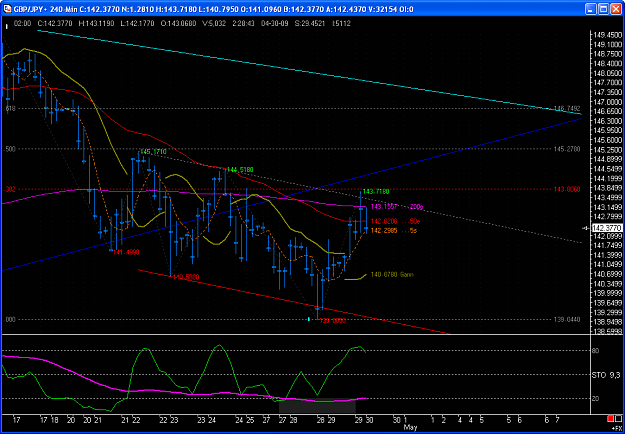This screenshot has height=434, width=625.
Task: Click the 145.2780 Fibonacci level value
Action: point(568,149)
